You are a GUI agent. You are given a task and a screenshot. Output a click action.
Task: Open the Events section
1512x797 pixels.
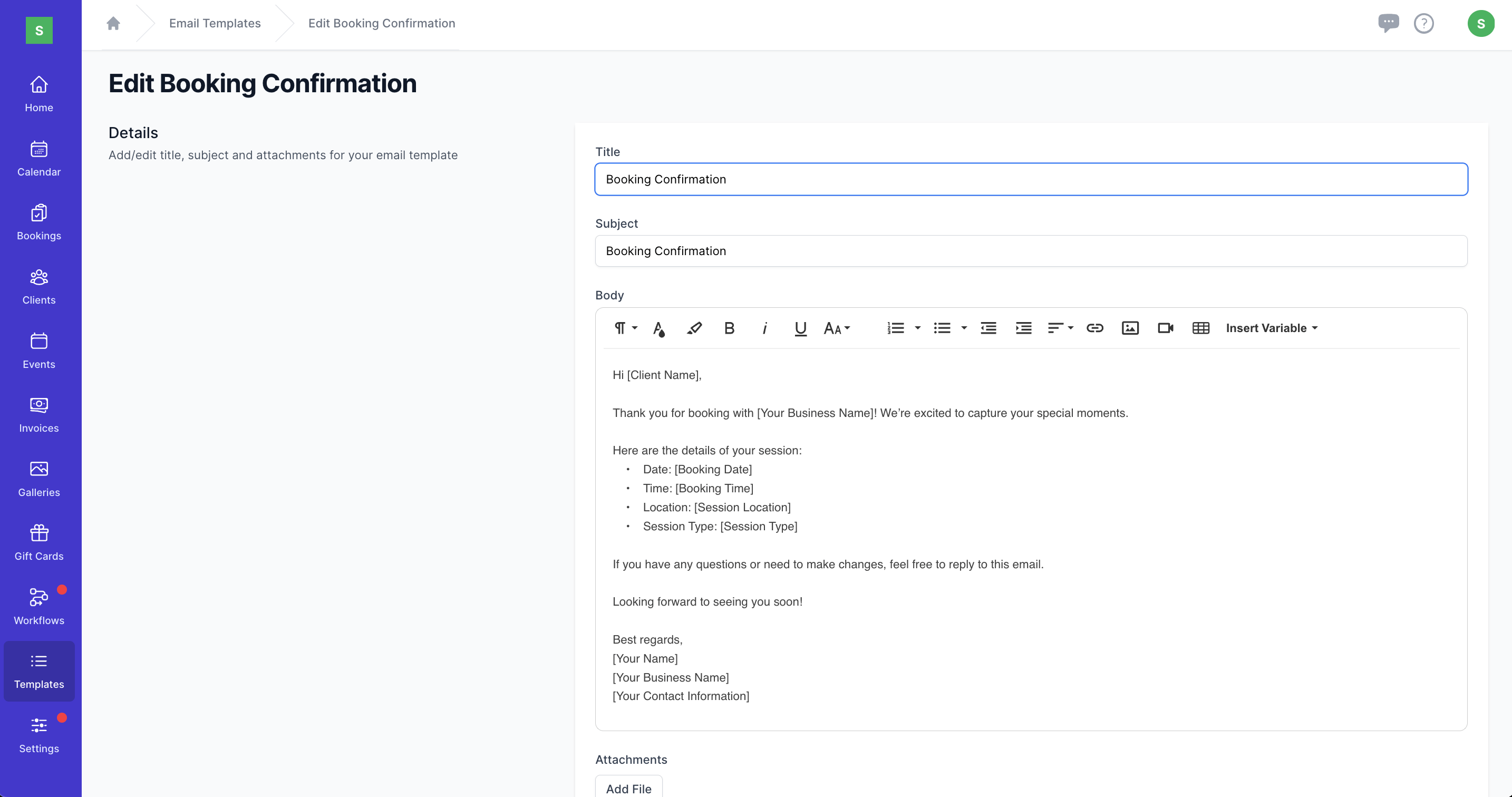(38, 351)
